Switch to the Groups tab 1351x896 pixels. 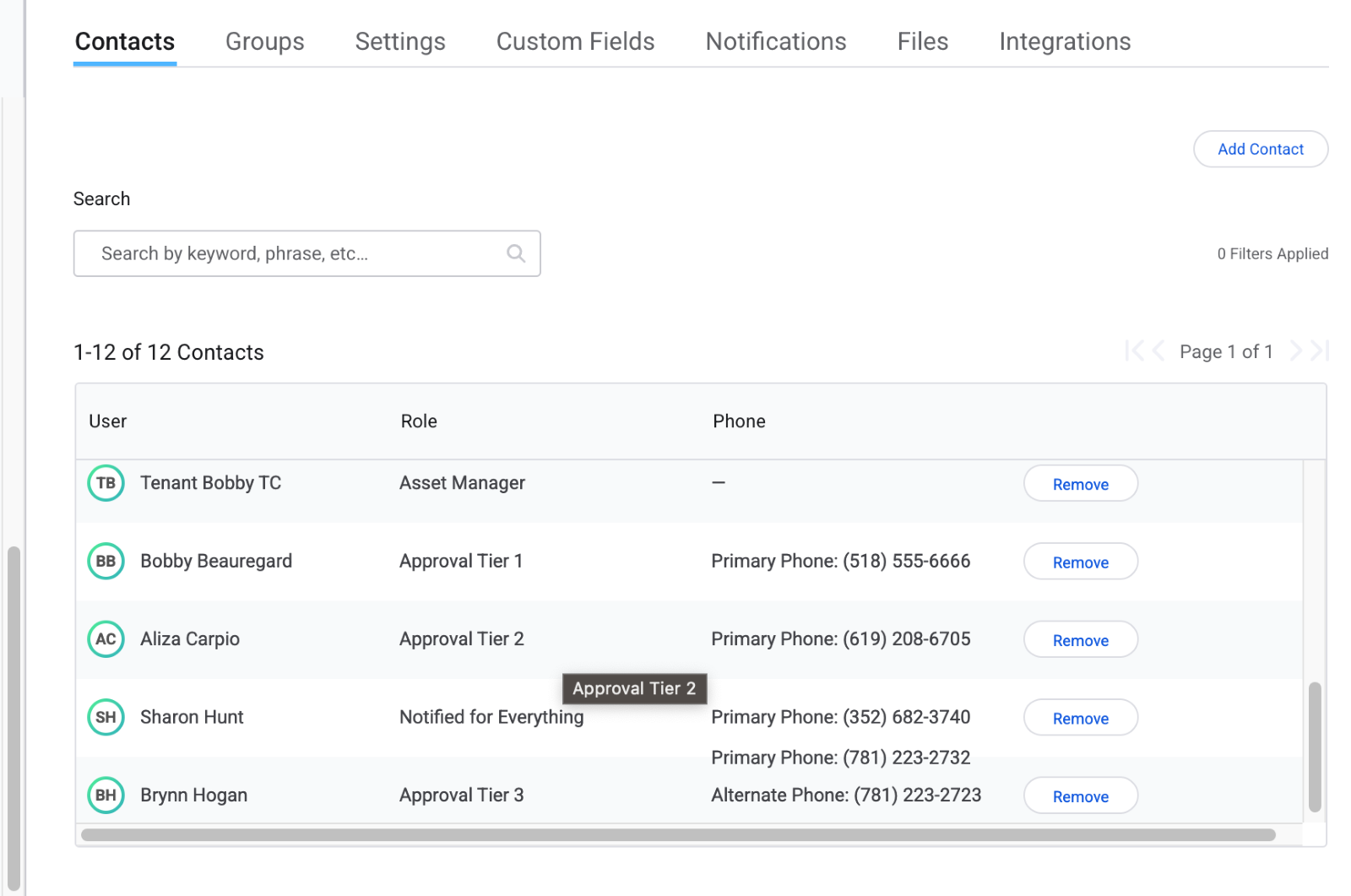(264, 41)
